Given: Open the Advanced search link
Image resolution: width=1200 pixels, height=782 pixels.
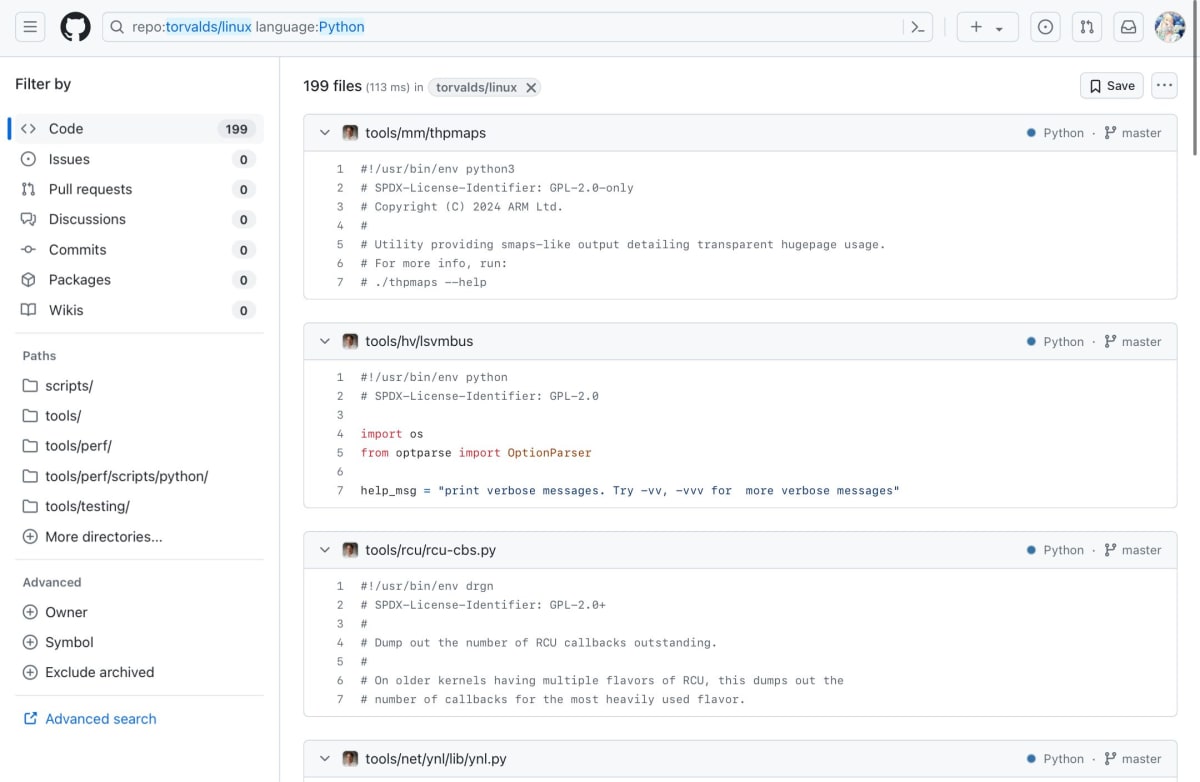Looking at the screenshot, I should (x=90, y=718).
